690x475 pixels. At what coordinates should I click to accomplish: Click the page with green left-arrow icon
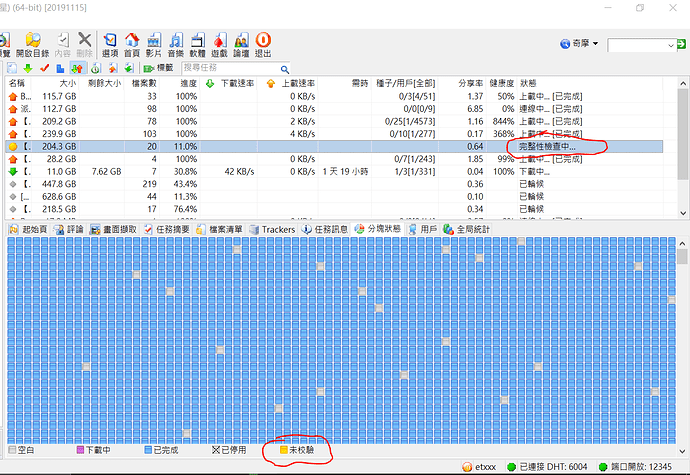tap(128, 68)
